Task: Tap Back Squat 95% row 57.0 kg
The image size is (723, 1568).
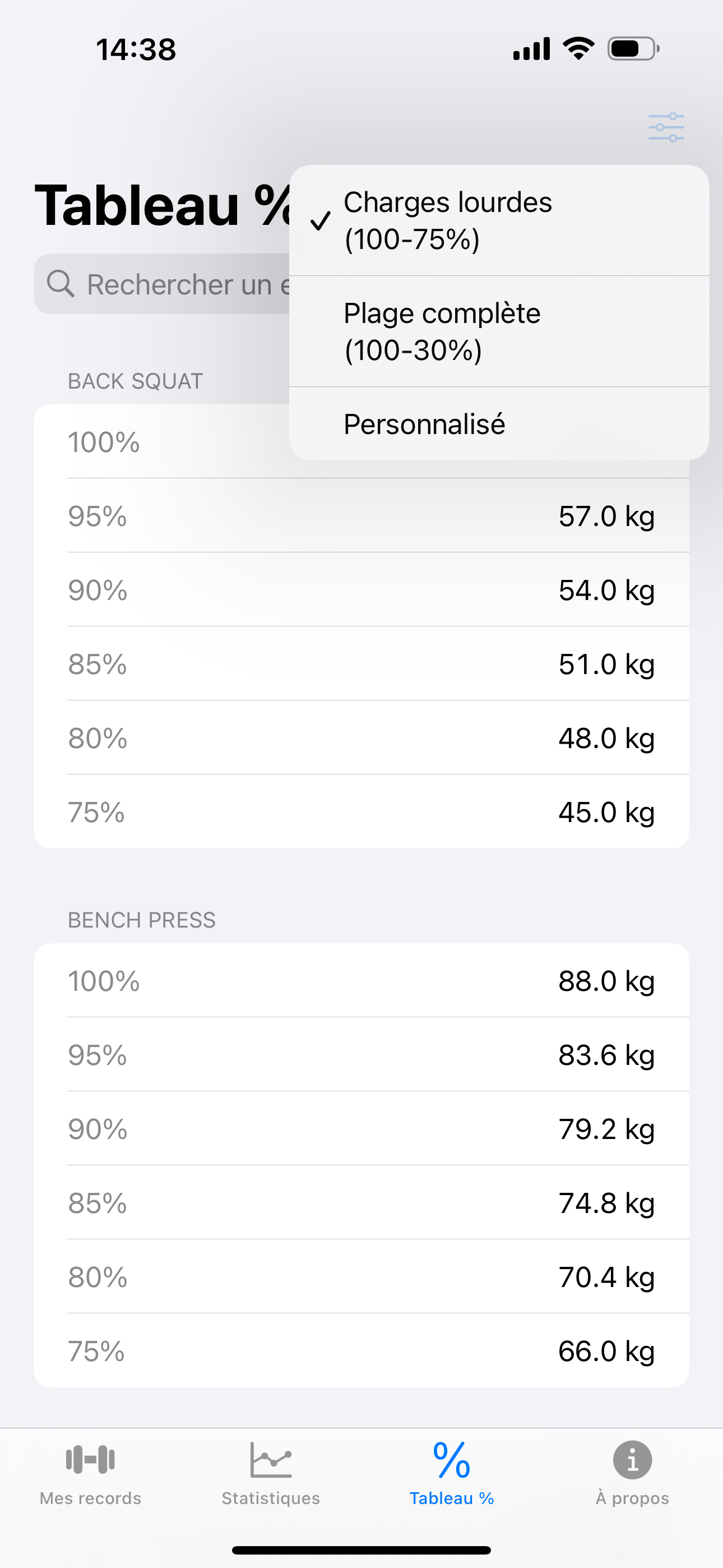Action: tap(361, 515)
